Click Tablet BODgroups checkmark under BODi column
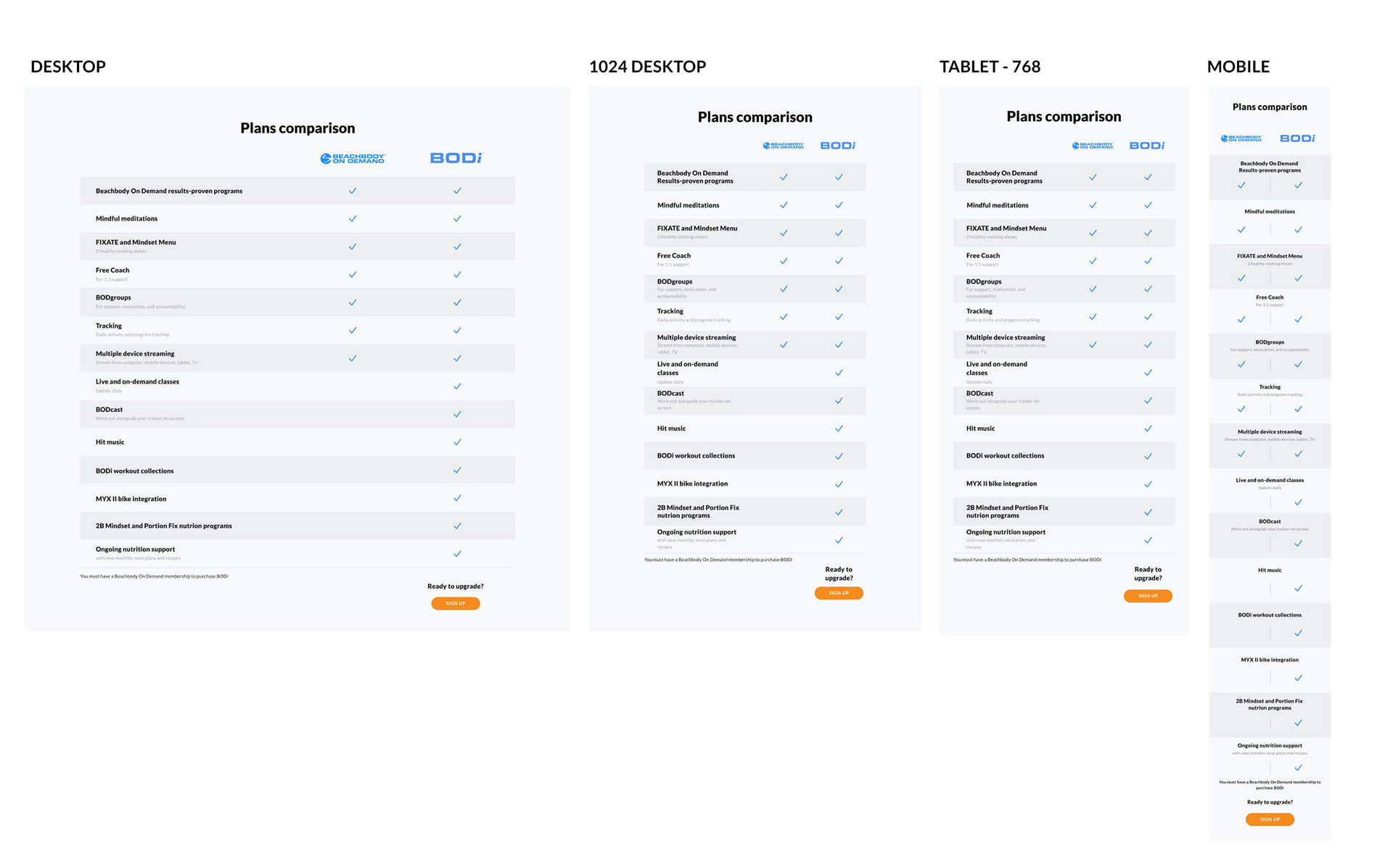 [1148, 289]
